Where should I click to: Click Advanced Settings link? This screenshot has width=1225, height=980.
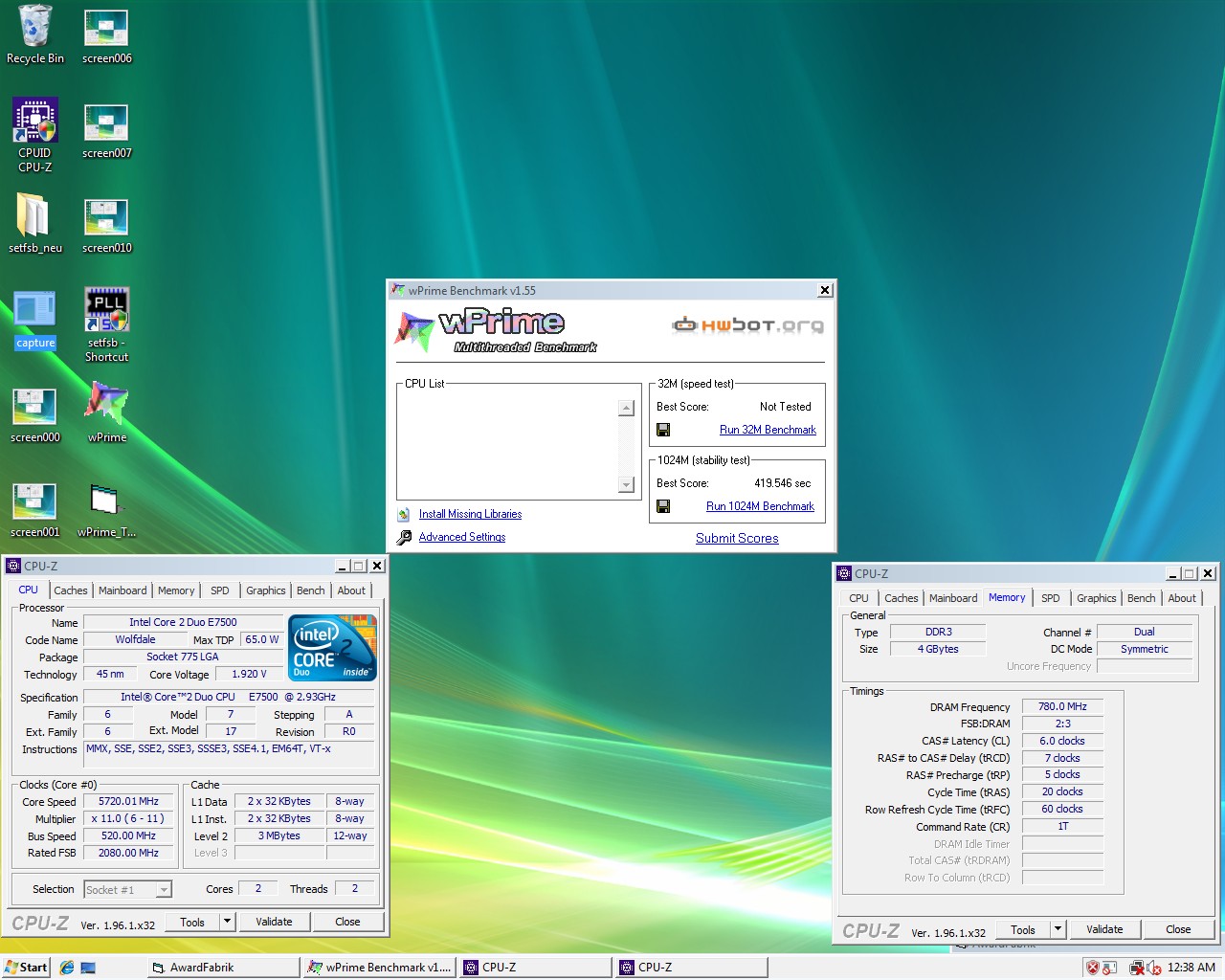click(462, 537)
